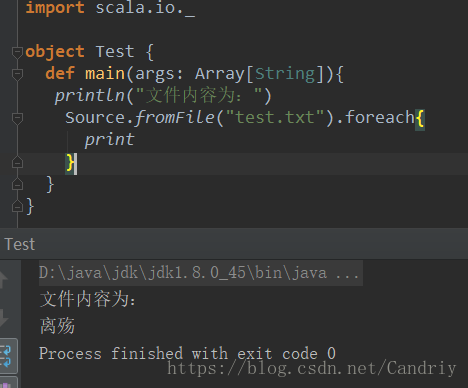Click the 'String' type in the signature
This screenshot has width=468, height=388.
point(285,74)
